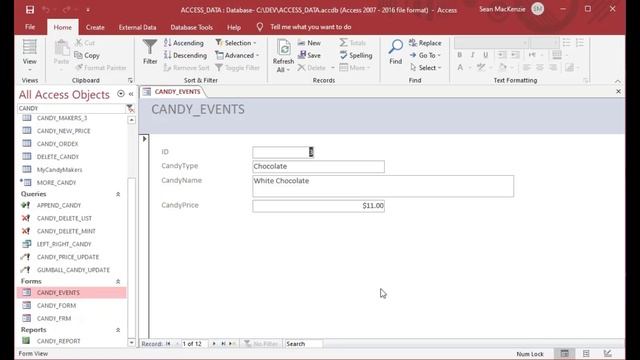Open the CANDY_REPORT report
Screen dimensions: 640x360
click(58, 341)
